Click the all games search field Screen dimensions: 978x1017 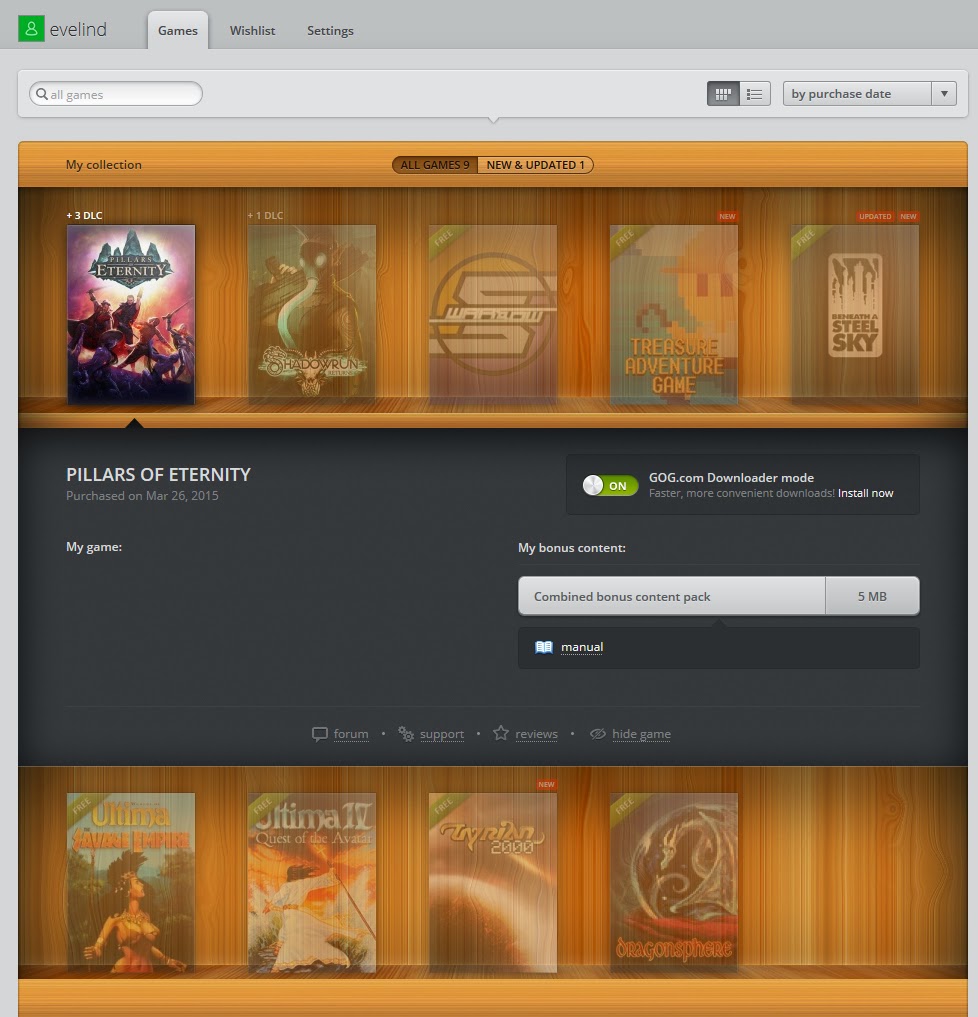(x=116, y=94)
